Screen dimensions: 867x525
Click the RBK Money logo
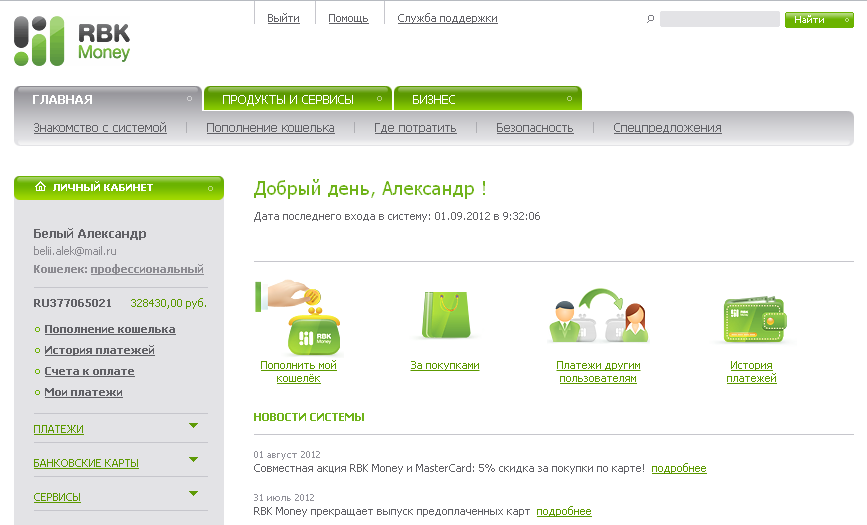(x=72, y=41)
